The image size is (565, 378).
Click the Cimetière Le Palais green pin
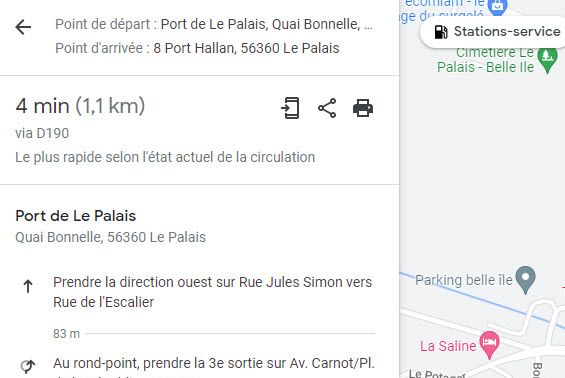point(547,60)
